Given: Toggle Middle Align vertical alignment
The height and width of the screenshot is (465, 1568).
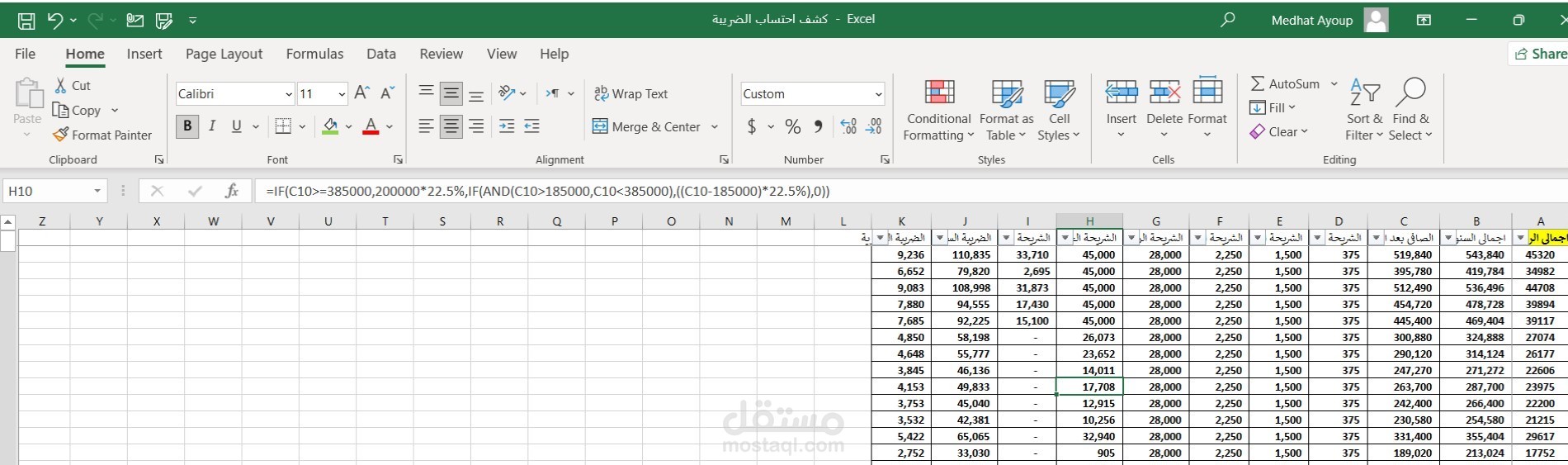Looking at the screenshot, I should 451,93.
